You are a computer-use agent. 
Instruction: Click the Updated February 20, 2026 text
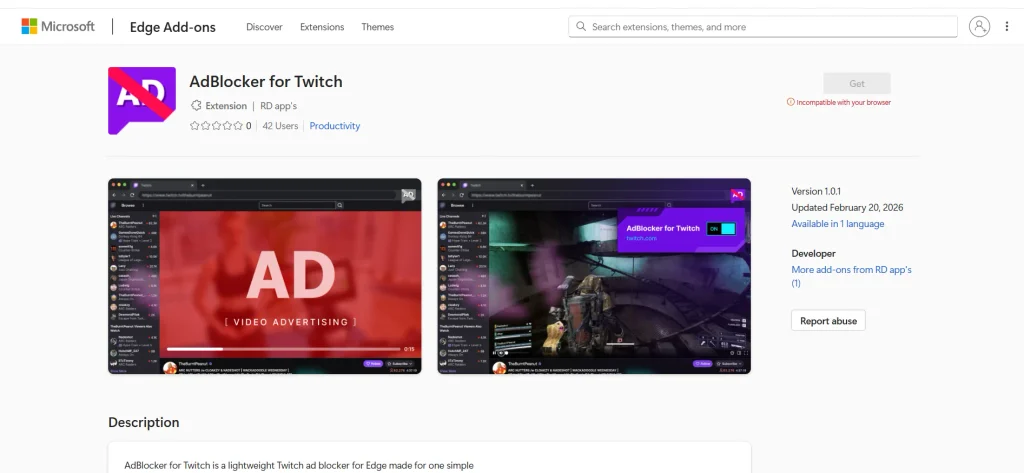(848, 208)
